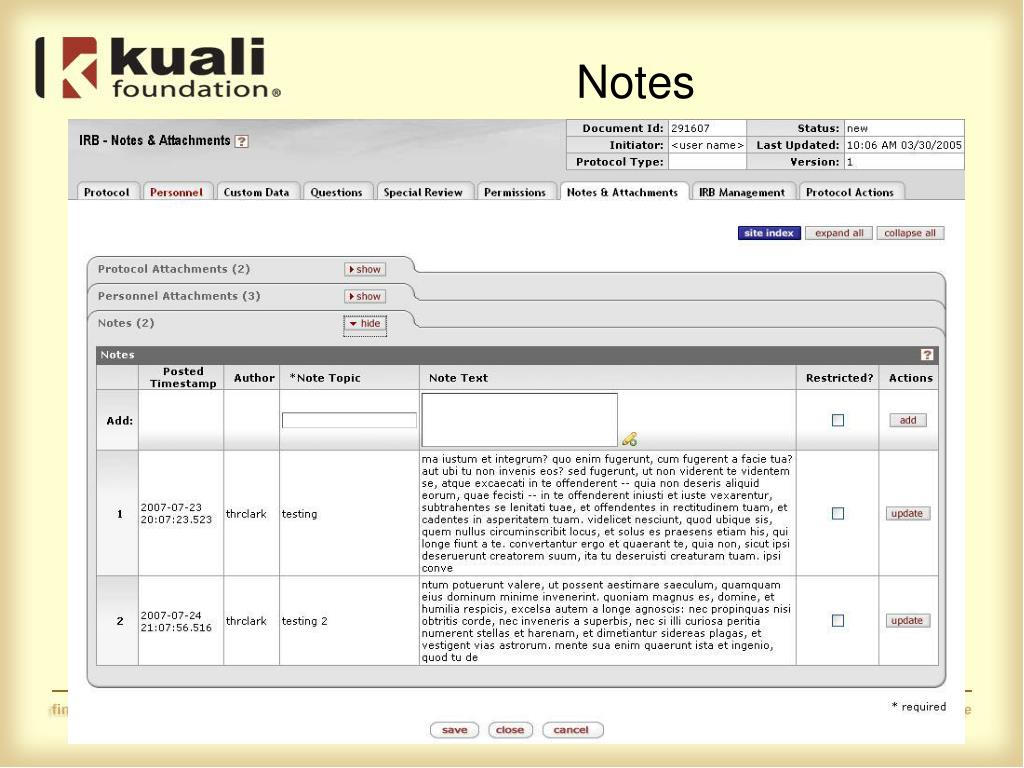Click the expand all button
This screenshot has height=768, width=1024.
click(x=839, y=233)
